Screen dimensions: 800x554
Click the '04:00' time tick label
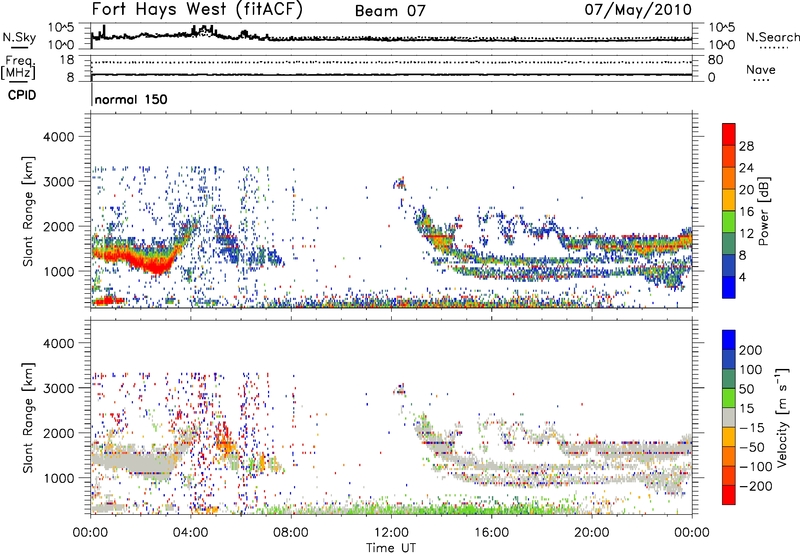click(x=190, y=533)
